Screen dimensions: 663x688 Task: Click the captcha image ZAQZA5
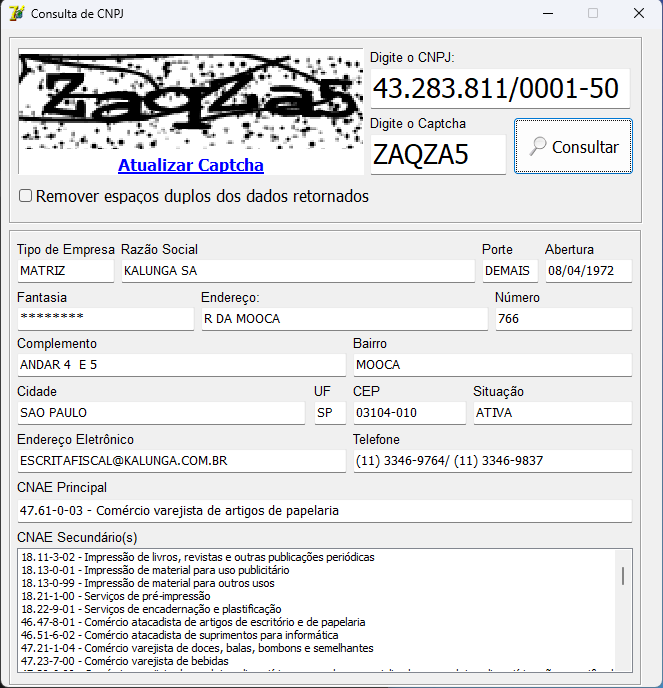click(x=191, y=100)
